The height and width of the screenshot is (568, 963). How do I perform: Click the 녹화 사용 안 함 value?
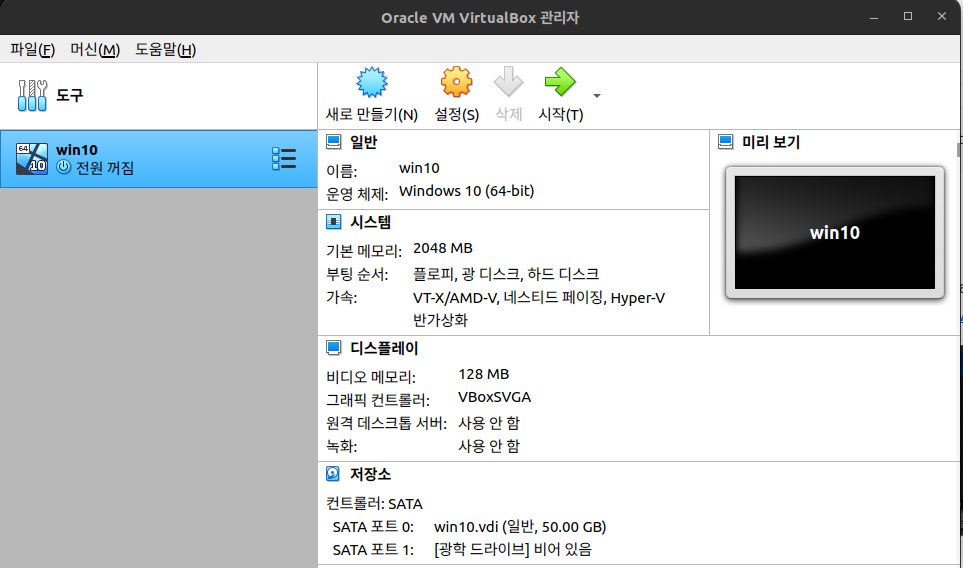pyautogui.click(x=489, y=446)
